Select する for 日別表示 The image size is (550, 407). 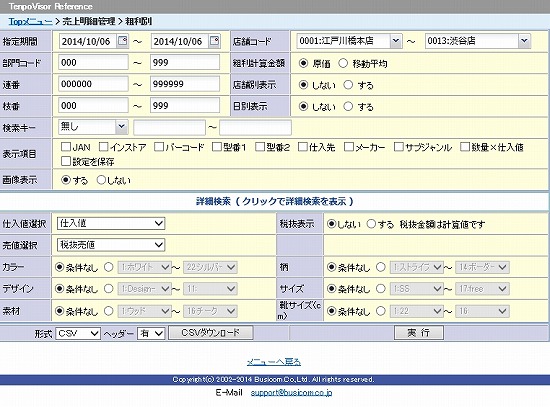[348, 106]
